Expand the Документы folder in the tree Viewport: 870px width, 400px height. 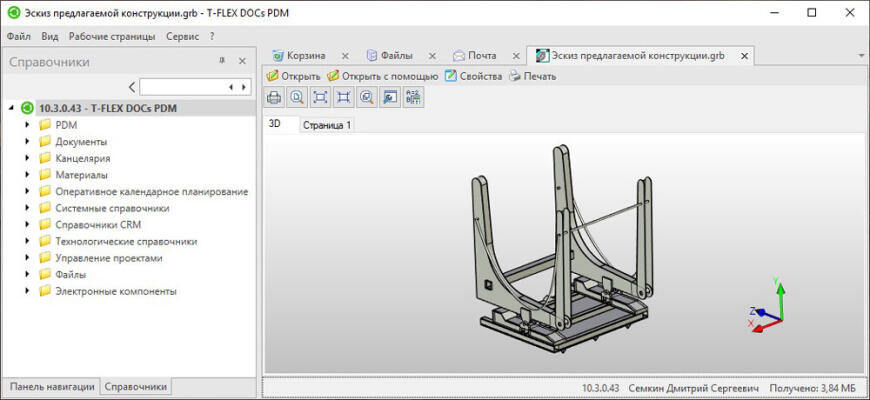click(27, 142)
